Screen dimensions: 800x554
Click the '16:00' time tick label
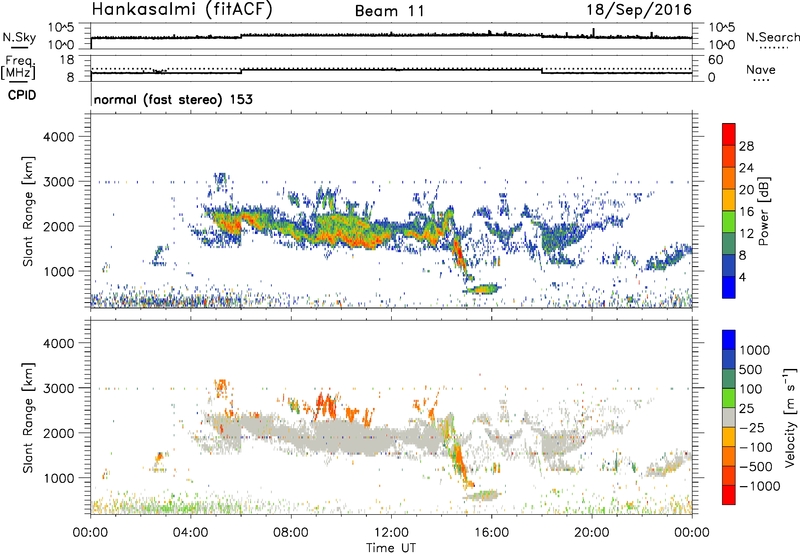pos(491,533)
